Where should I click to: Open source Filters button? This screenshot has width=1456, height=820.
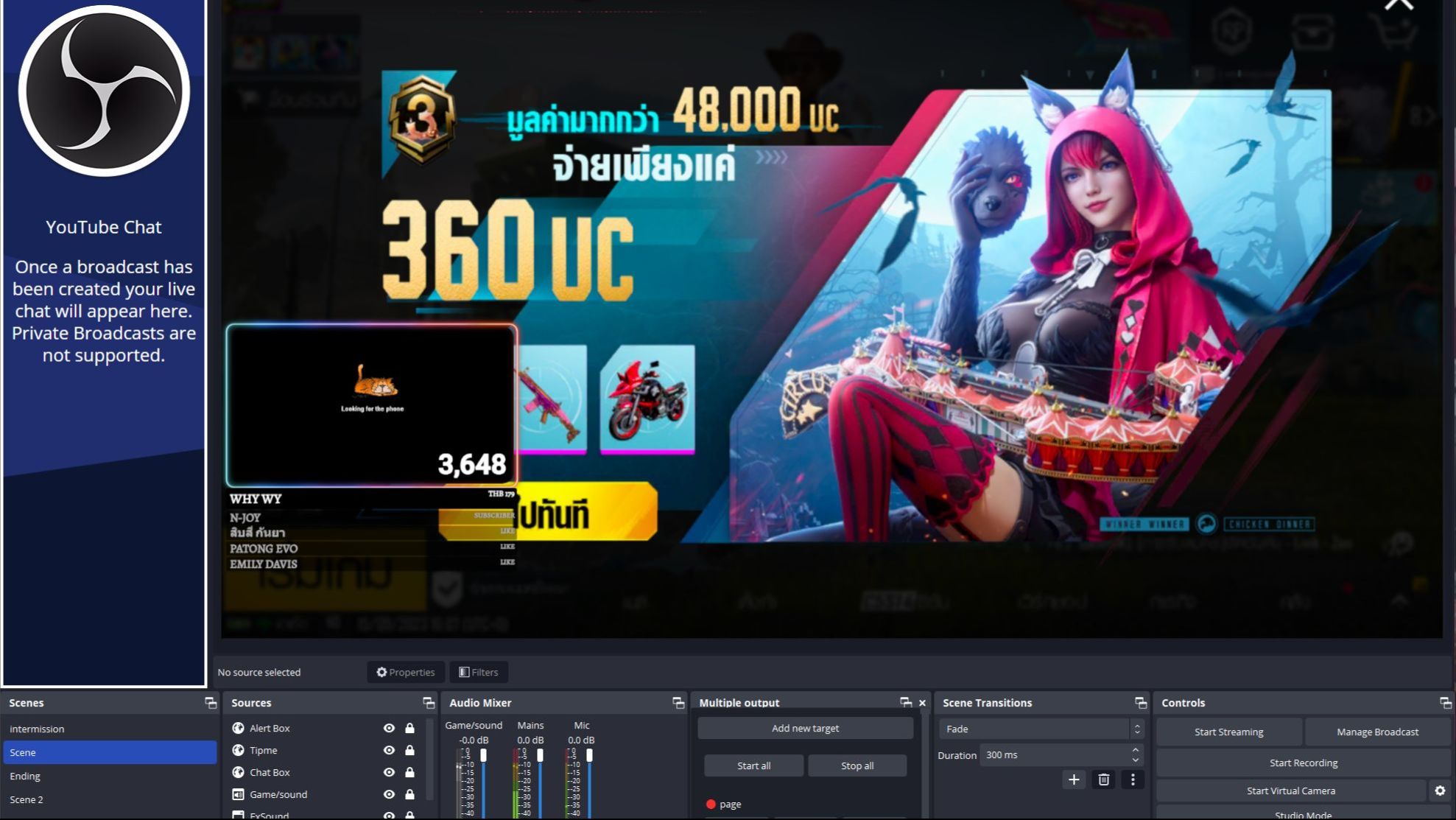(479, 672)
